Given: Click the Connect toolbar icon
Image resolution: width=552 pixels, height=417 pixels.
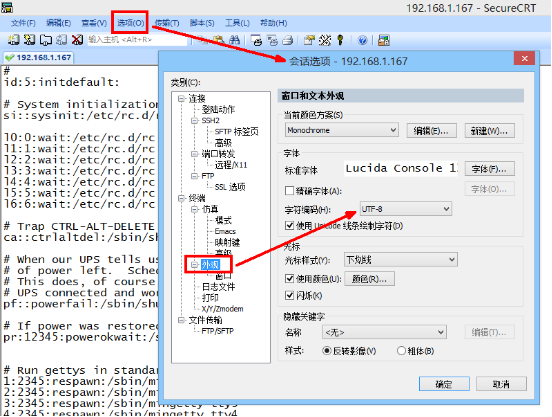Looking at the screenshot, I should pos(13,40).
